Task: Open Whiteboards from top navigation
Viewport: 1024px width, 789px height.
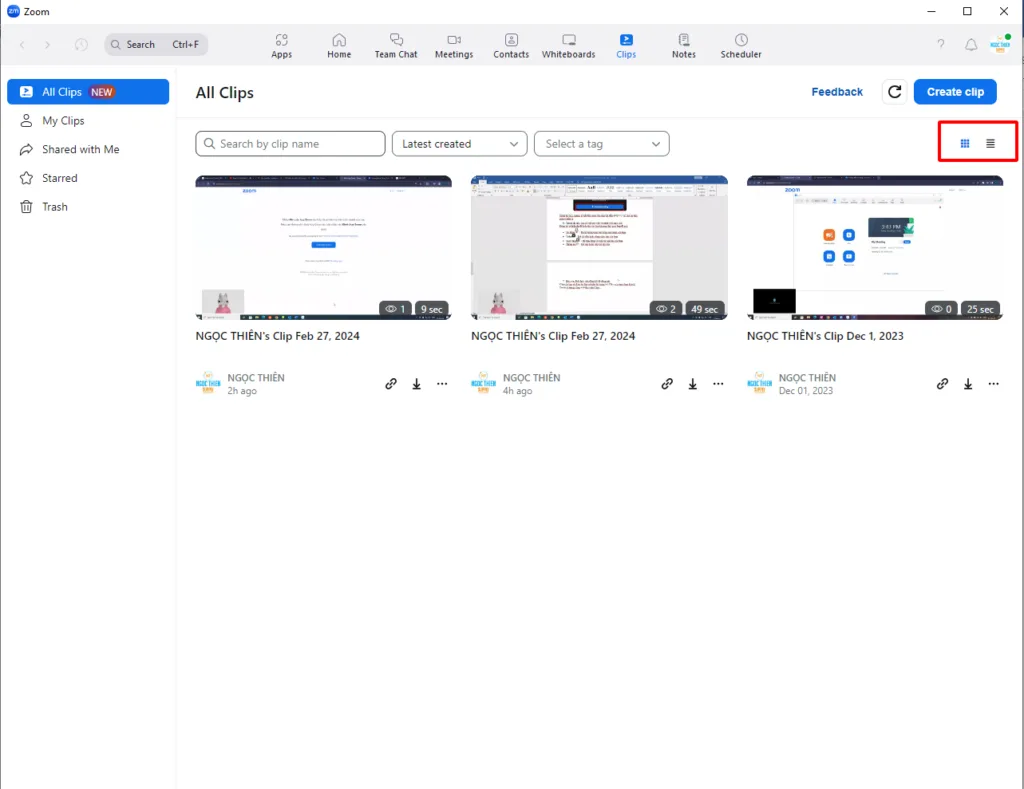Action: click(568, 45)
